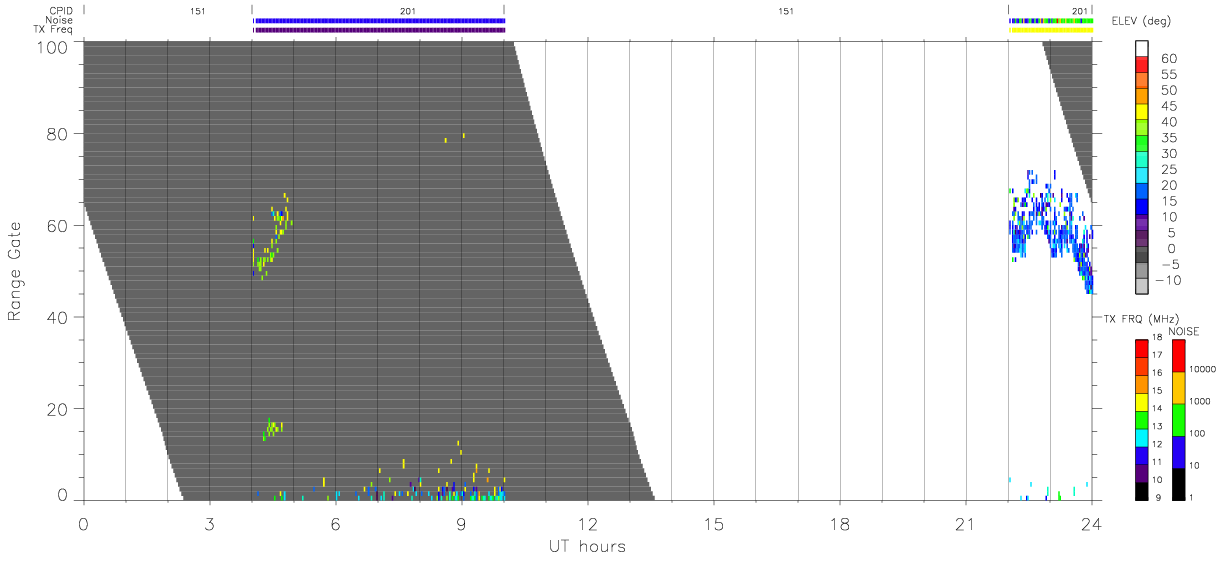The width and height of the screenshot is (1228, 567).
Task: Click the "80" tick on Range Gate axis
Action: tap(58, 133)
